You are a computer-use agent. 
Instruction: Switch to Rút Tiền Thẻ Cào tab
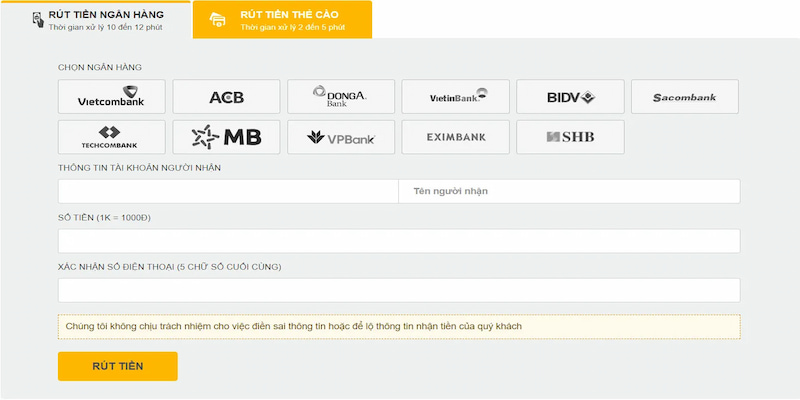(282, 19)
